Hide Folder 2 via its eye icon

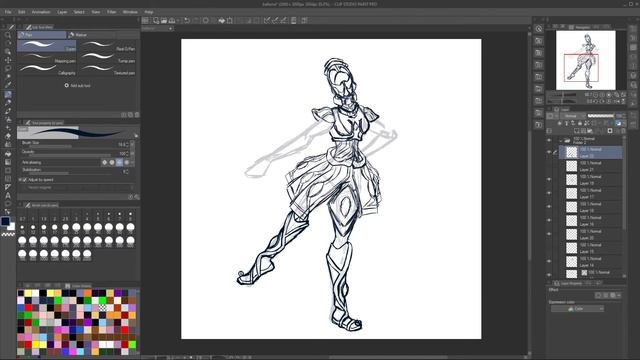click(549, 140)
